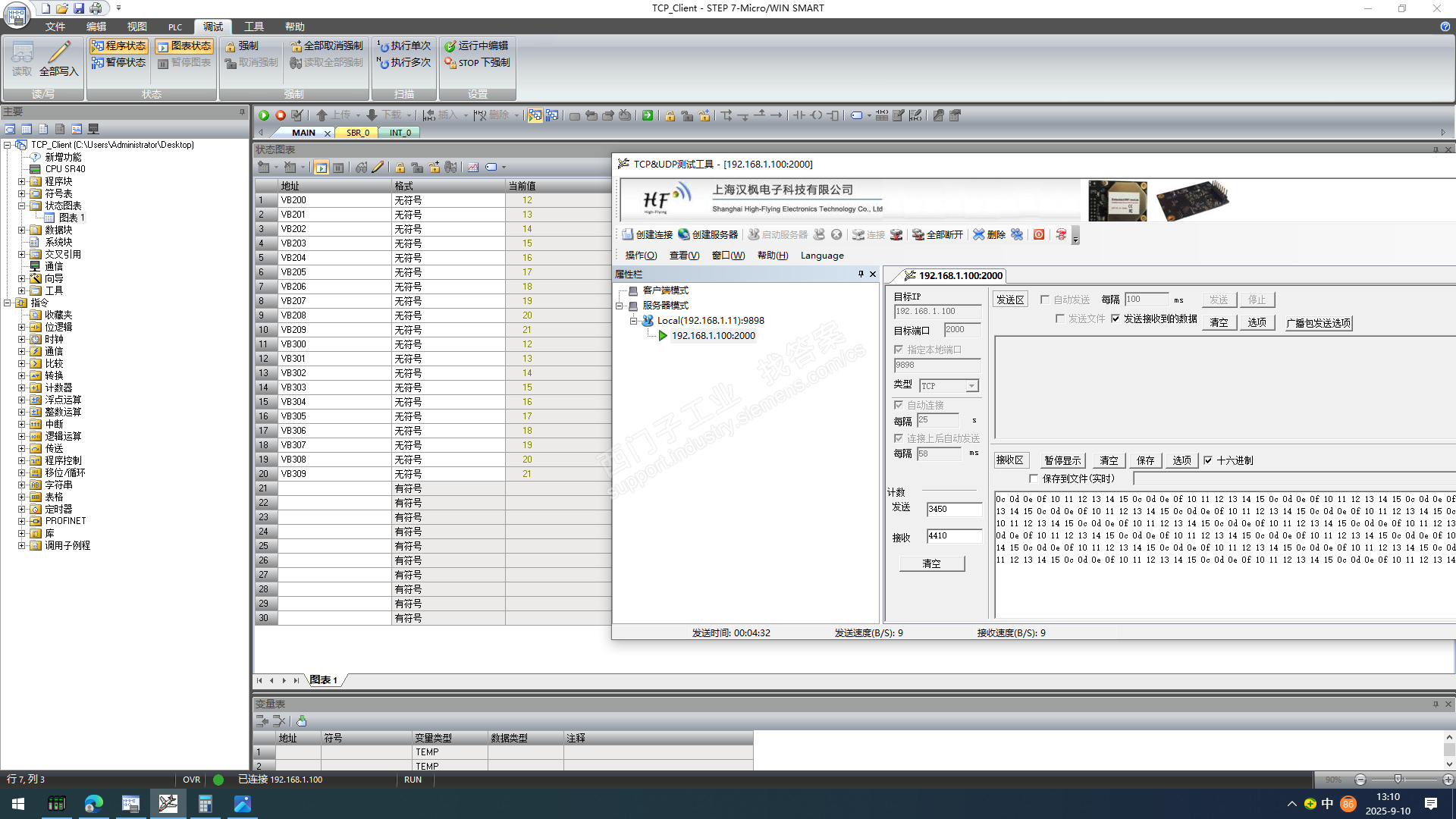The width and height of the screenshot is (1456, 819).
Task: Uncheck 发送接收到的数据 checkbox
Action: coord(1116,318)
